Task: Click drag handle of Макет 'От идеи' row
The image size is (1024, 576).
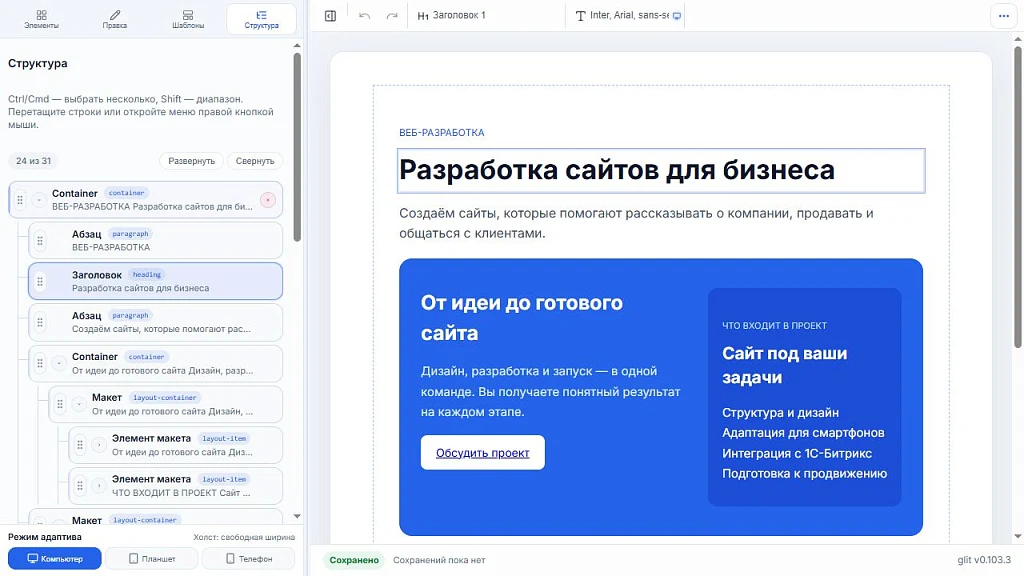Action: [59, 404]
